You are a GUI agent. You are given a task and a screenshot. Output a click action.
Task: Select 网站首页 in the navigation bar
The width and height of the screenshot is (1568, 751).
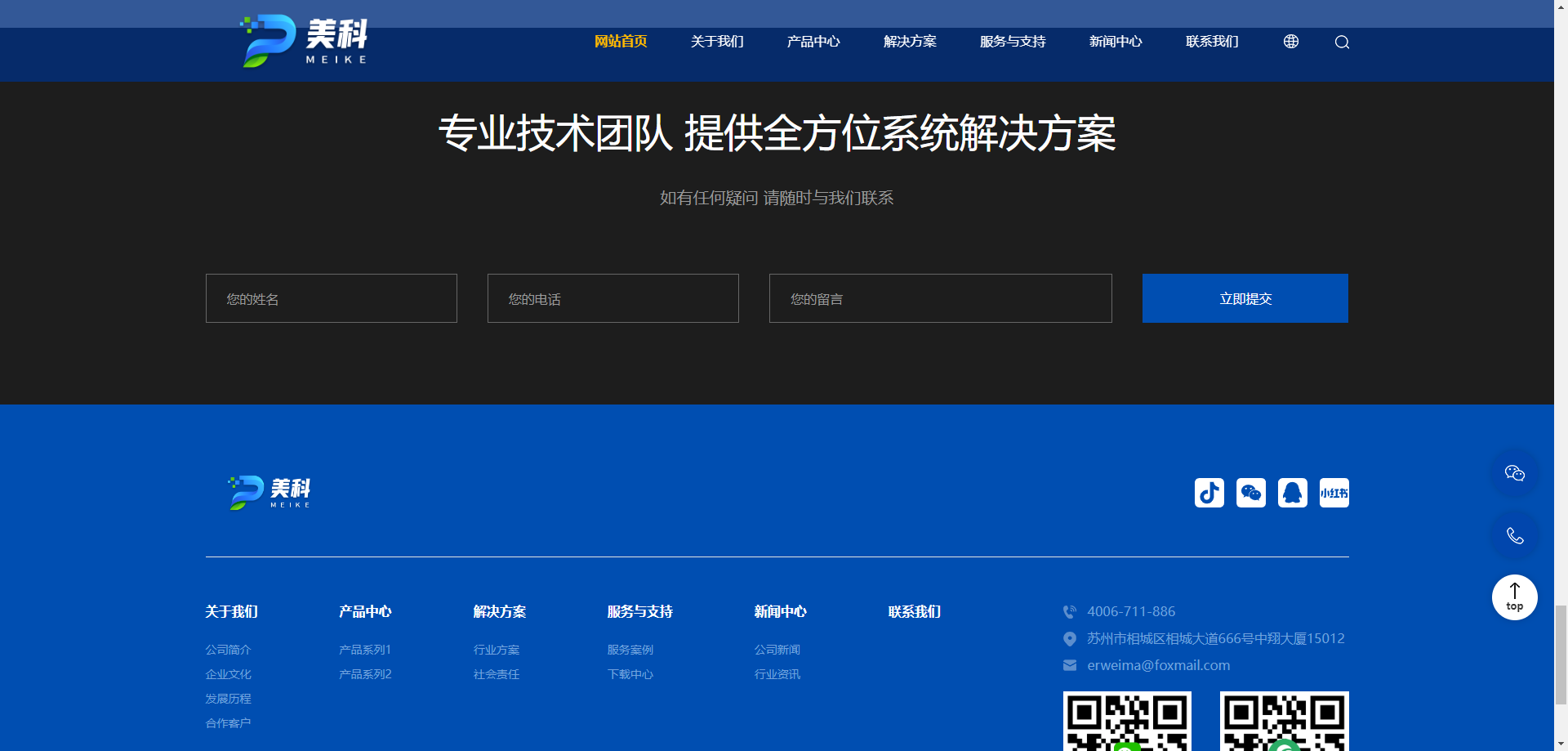click(x=620, y=41)
